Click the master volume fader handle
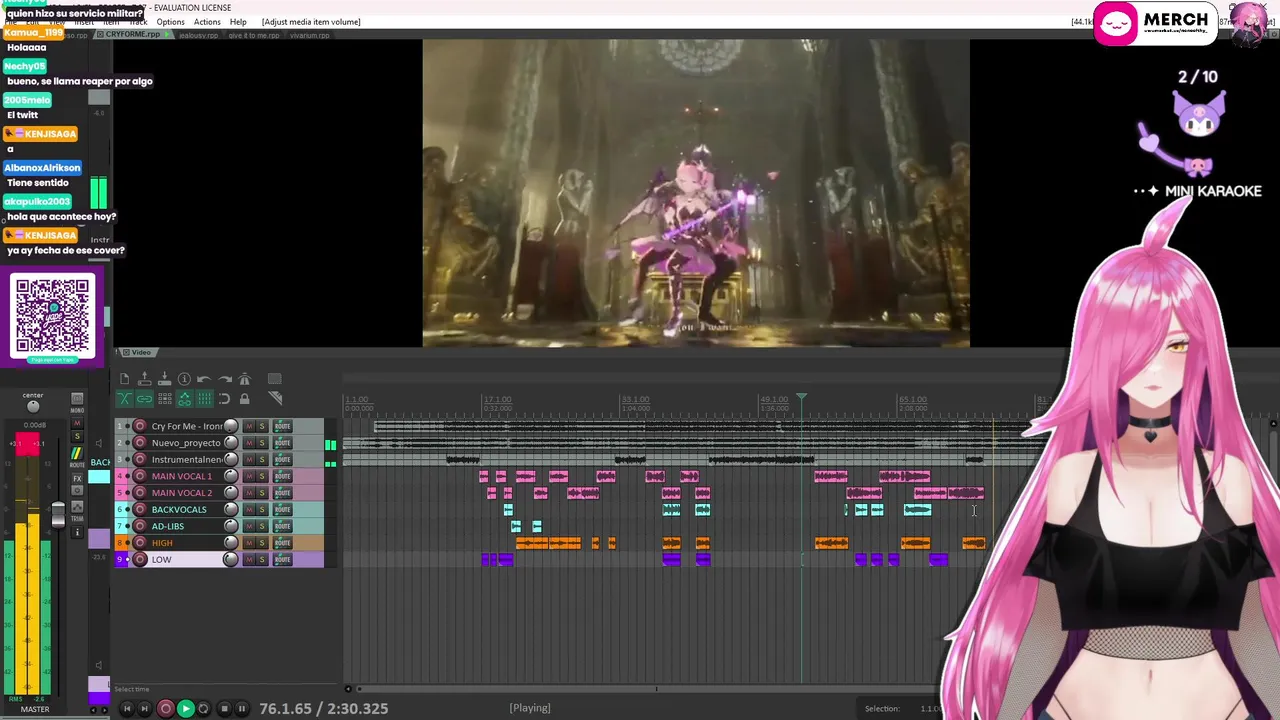The width and height of the screenshot is (1280, 720). pos(58,514)
